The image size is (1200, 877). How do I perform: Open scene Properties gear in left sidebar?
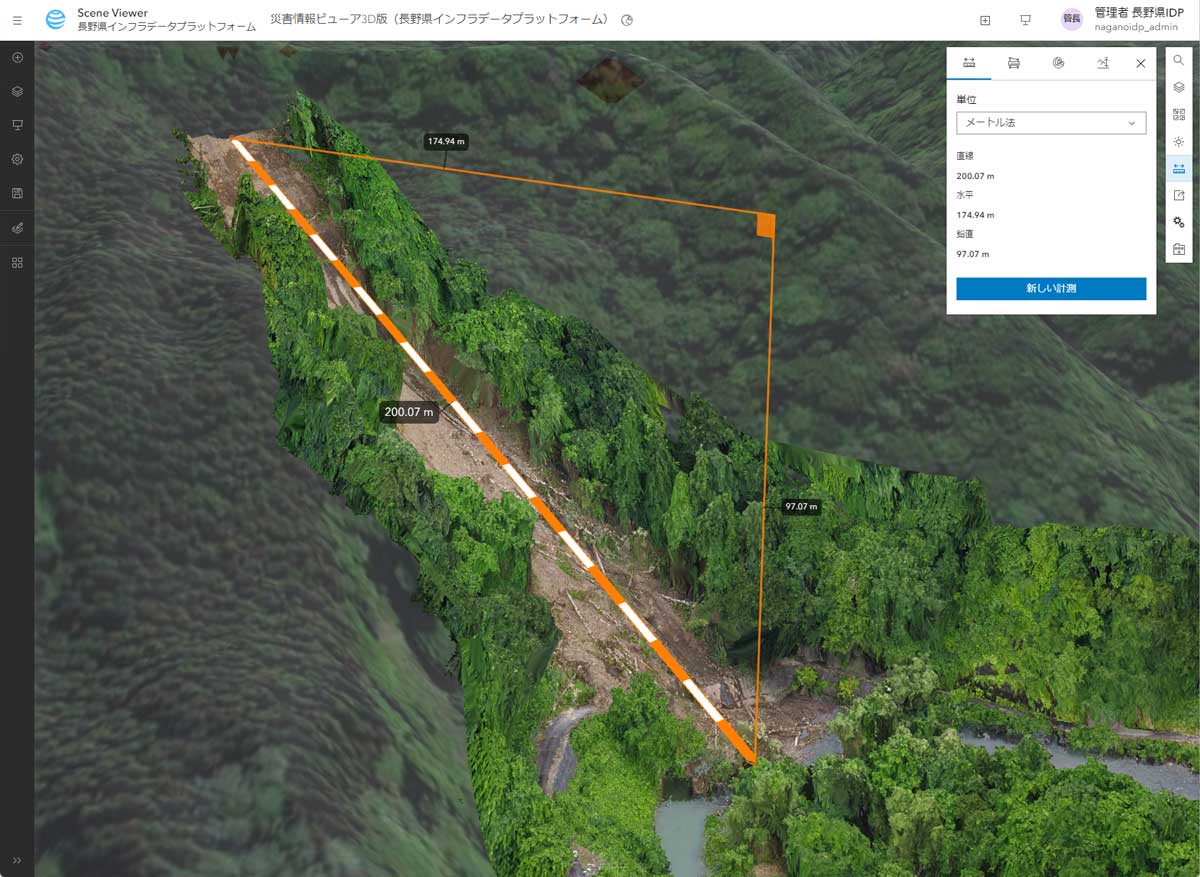17,159
